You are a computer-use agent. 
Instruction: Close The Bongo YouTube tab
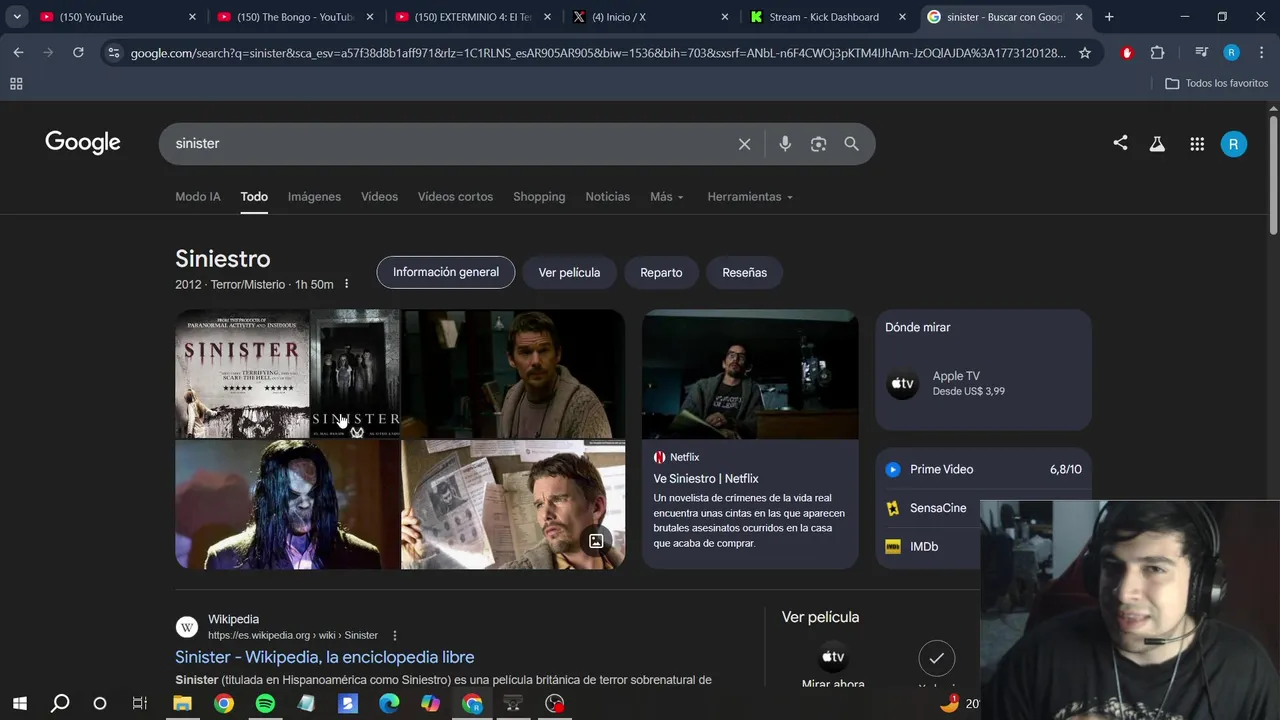click(x=370, y=17)
